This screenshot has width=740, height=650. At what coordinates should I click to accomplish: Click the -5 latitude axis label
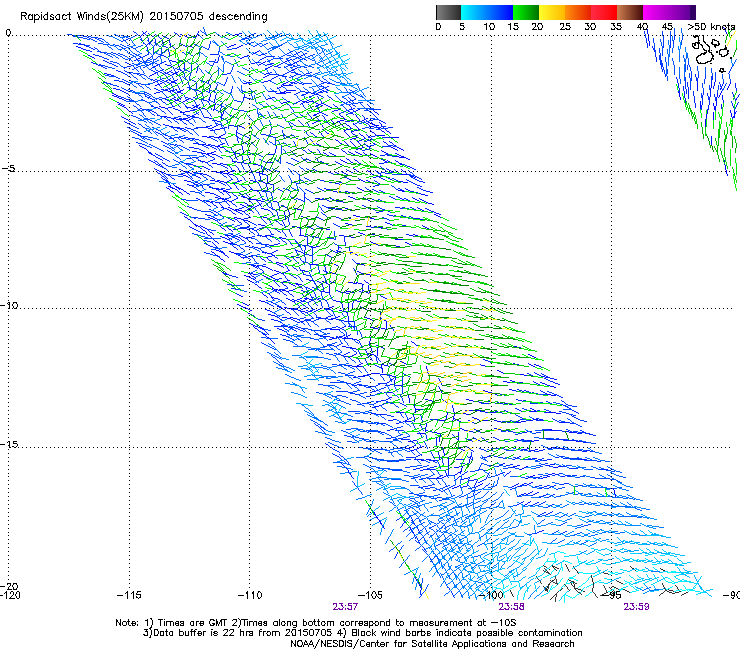click(8, 168)
